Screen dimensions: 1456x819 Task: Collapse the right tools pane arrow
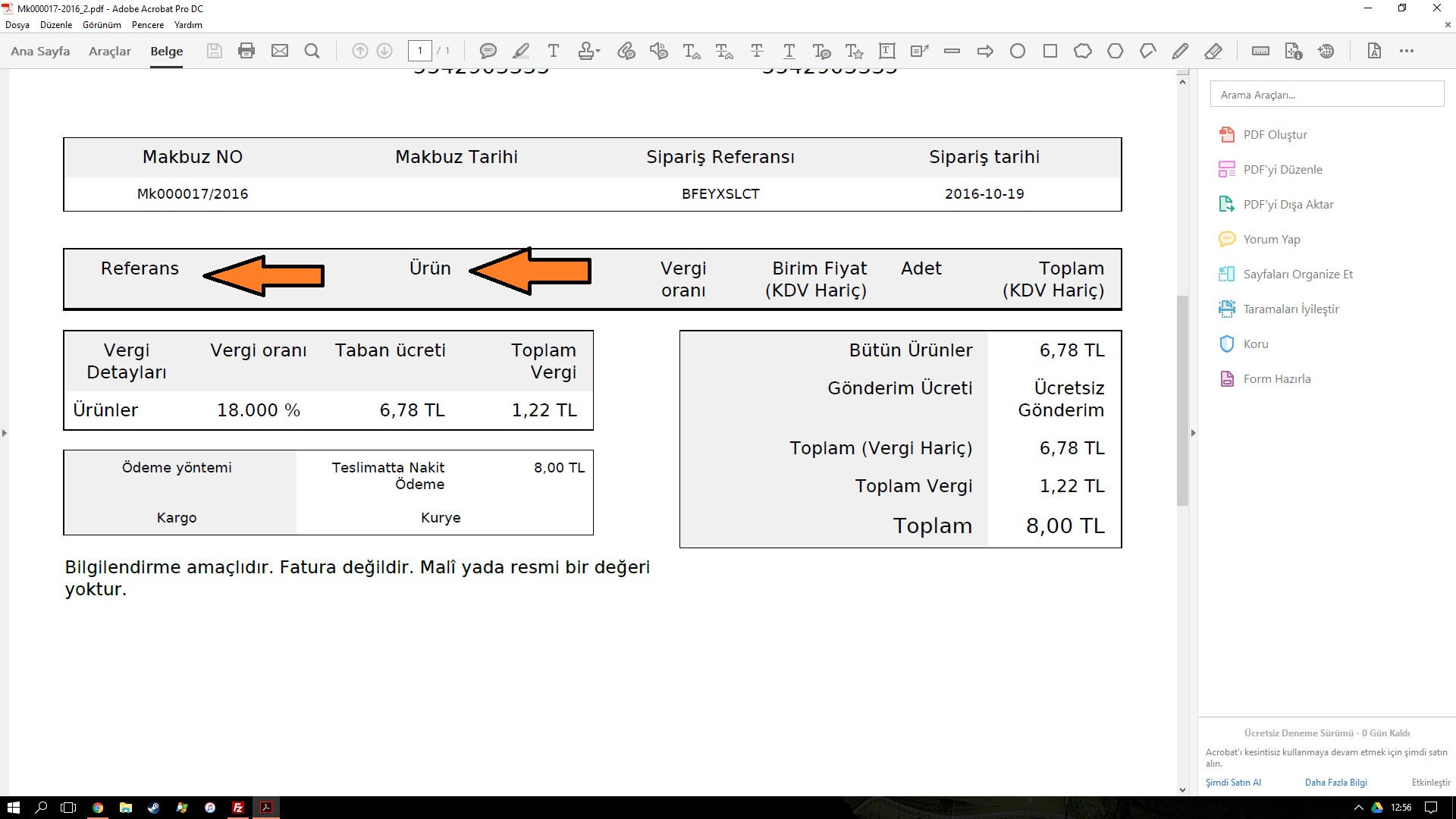coord(1193,433)
